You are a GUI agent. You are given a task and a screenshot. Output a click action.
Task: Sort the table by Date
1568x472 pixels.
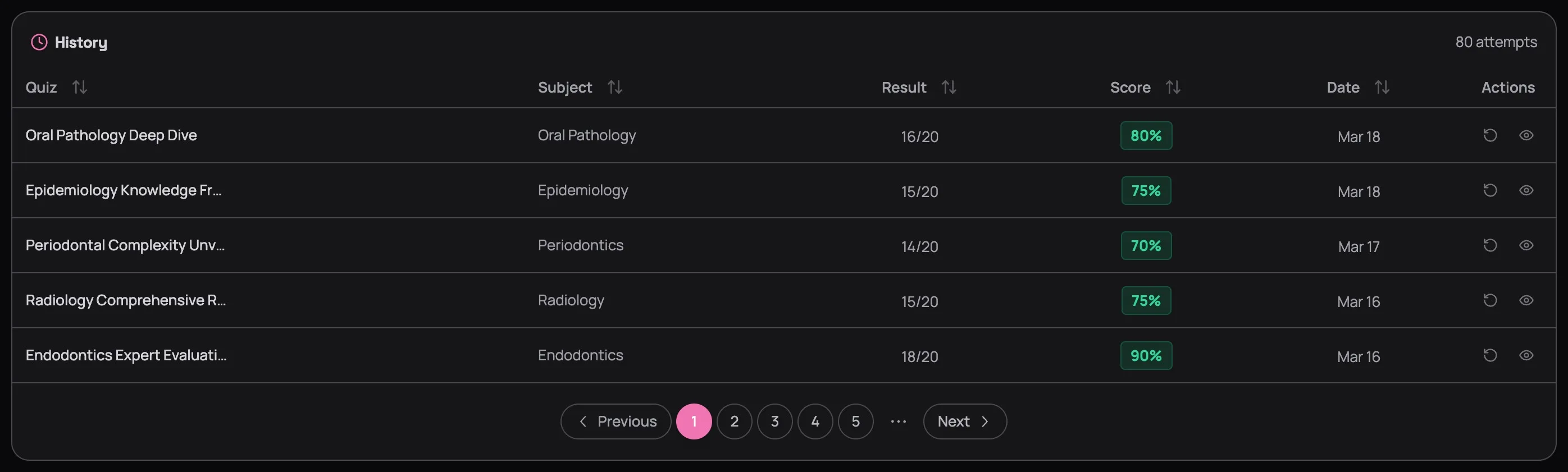tap(1382, 87)
